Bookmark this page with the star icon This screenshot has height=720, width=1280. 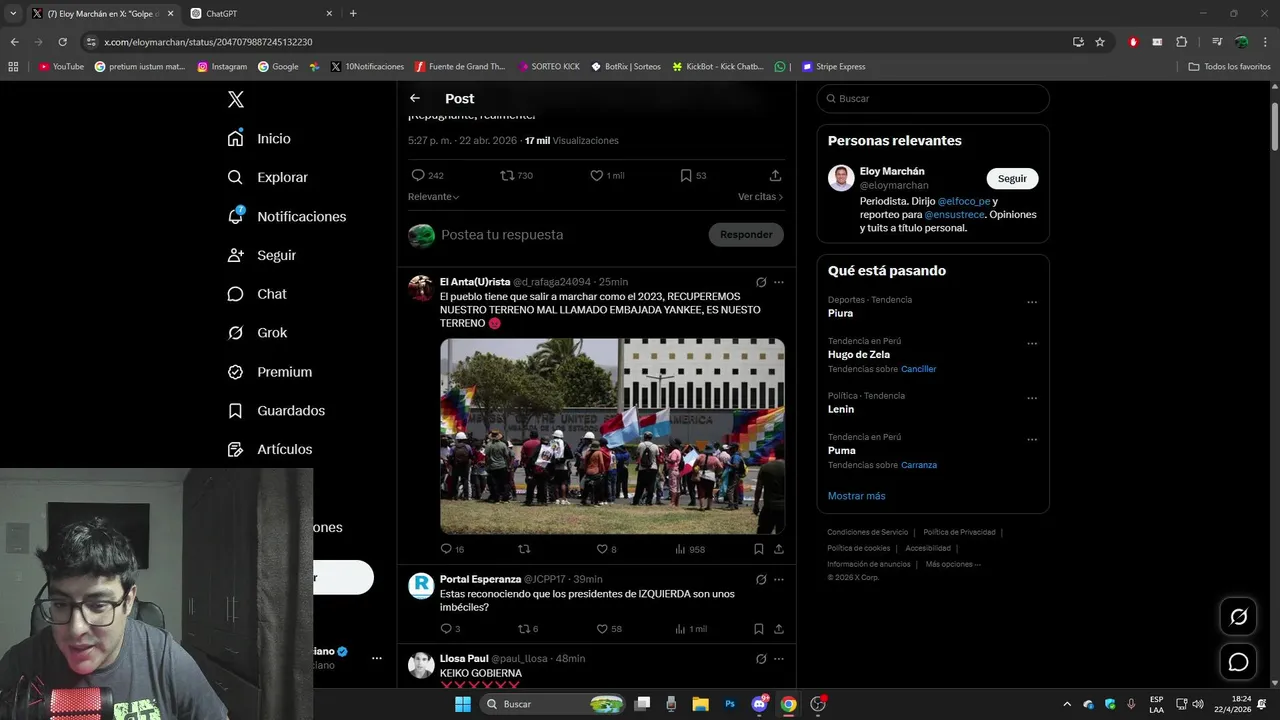(1100, 42)
